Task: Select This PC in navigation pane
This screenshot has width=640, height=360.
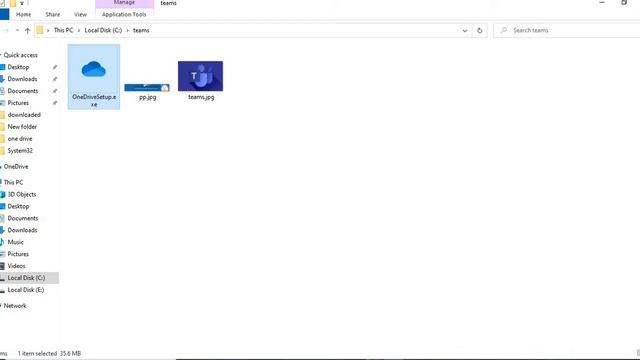Action: 13,182
